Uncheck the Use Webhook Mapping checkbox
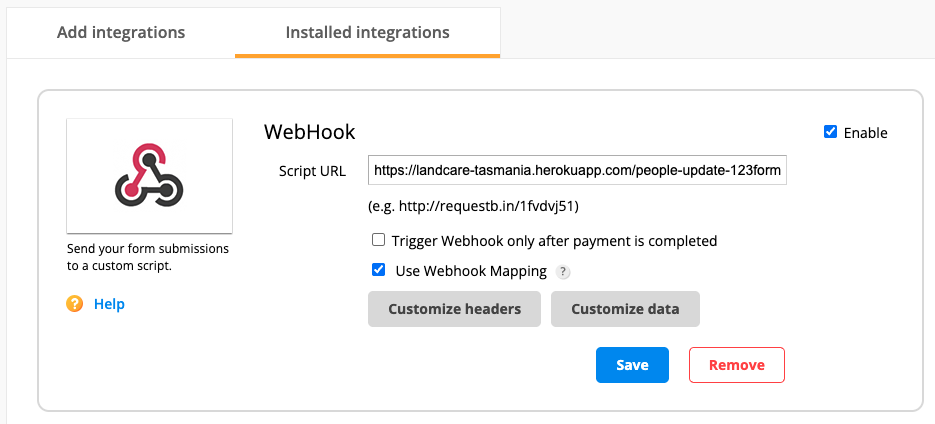935x424 pixels. click(x=379, y=270)
